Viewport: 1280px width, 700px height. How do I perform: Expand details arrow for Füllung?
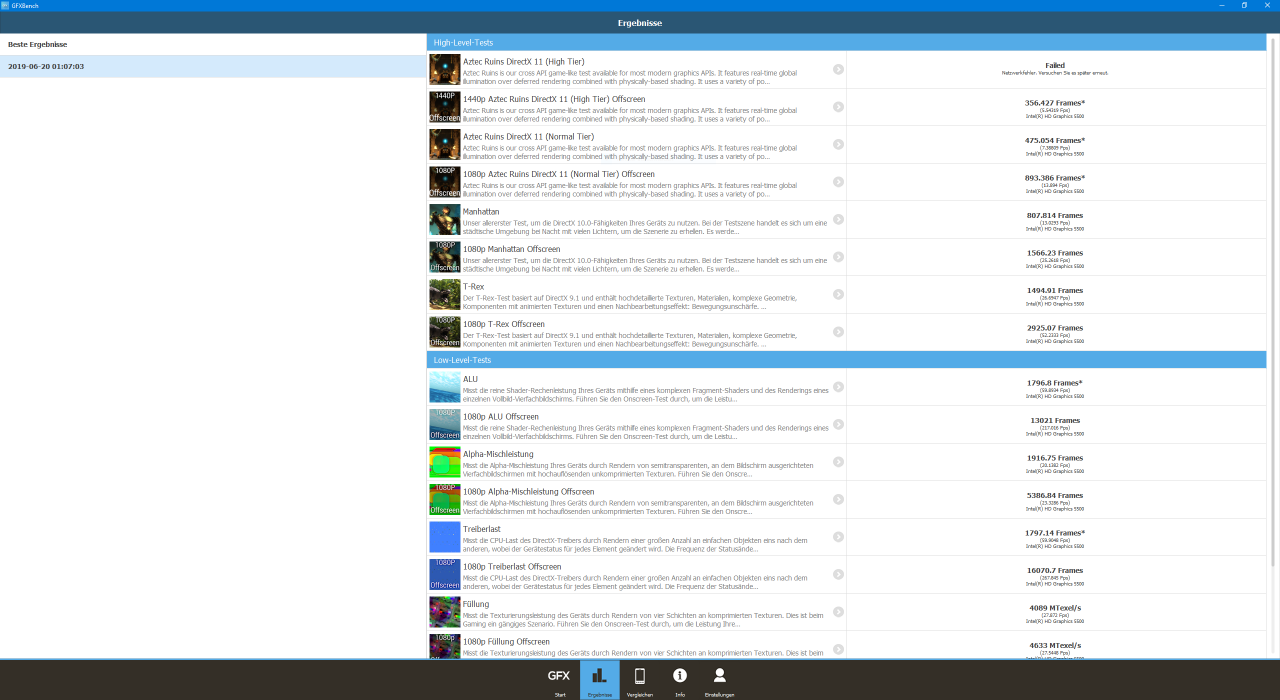click(838, 612)
